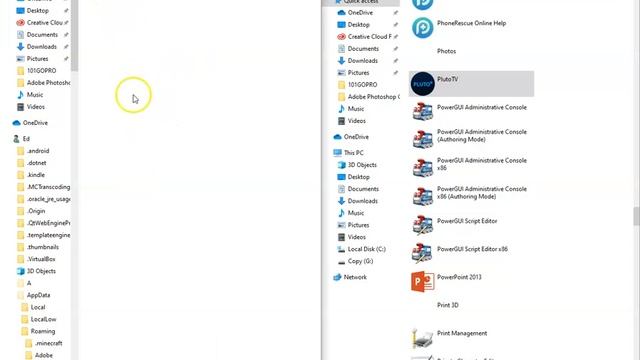Select OneDrive node in left window
This screenshot has height=360, width=640.
click(x=35, y=123)
